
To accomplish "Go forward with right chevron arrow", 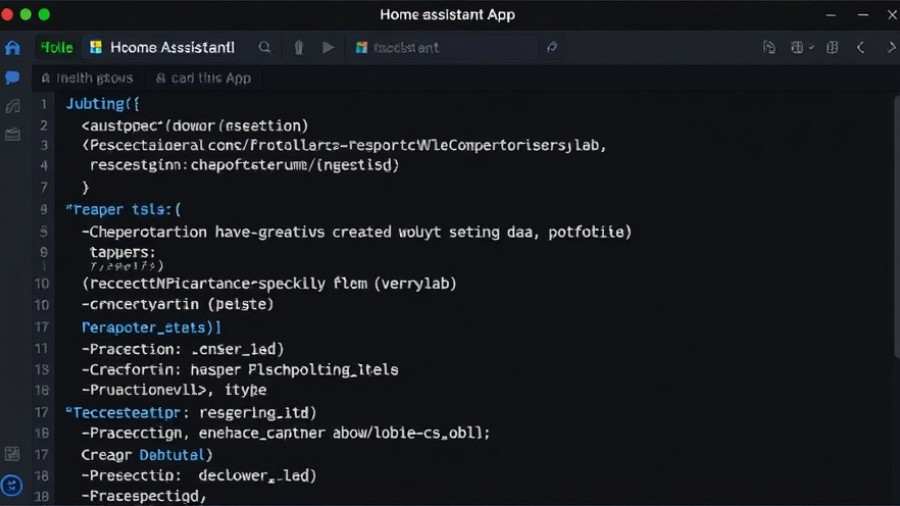I will coord(891,47).
